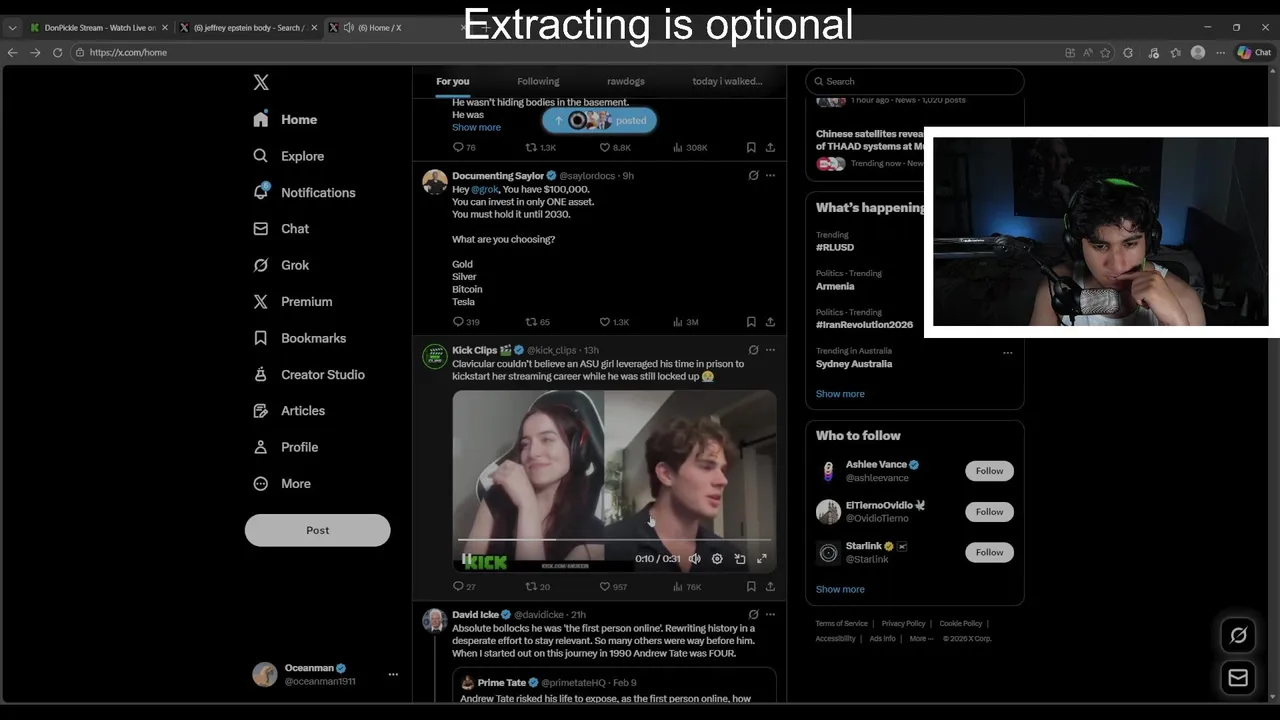Show more under Who to follow

pos(840,589)
